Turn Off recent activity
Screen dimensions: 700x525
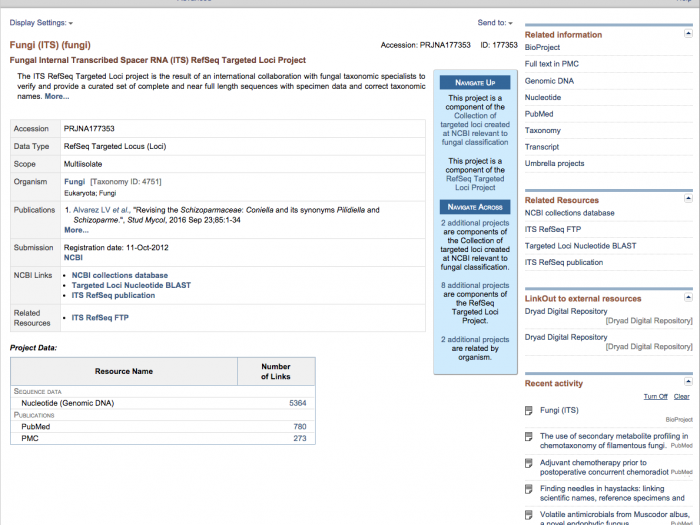[655, 396]
